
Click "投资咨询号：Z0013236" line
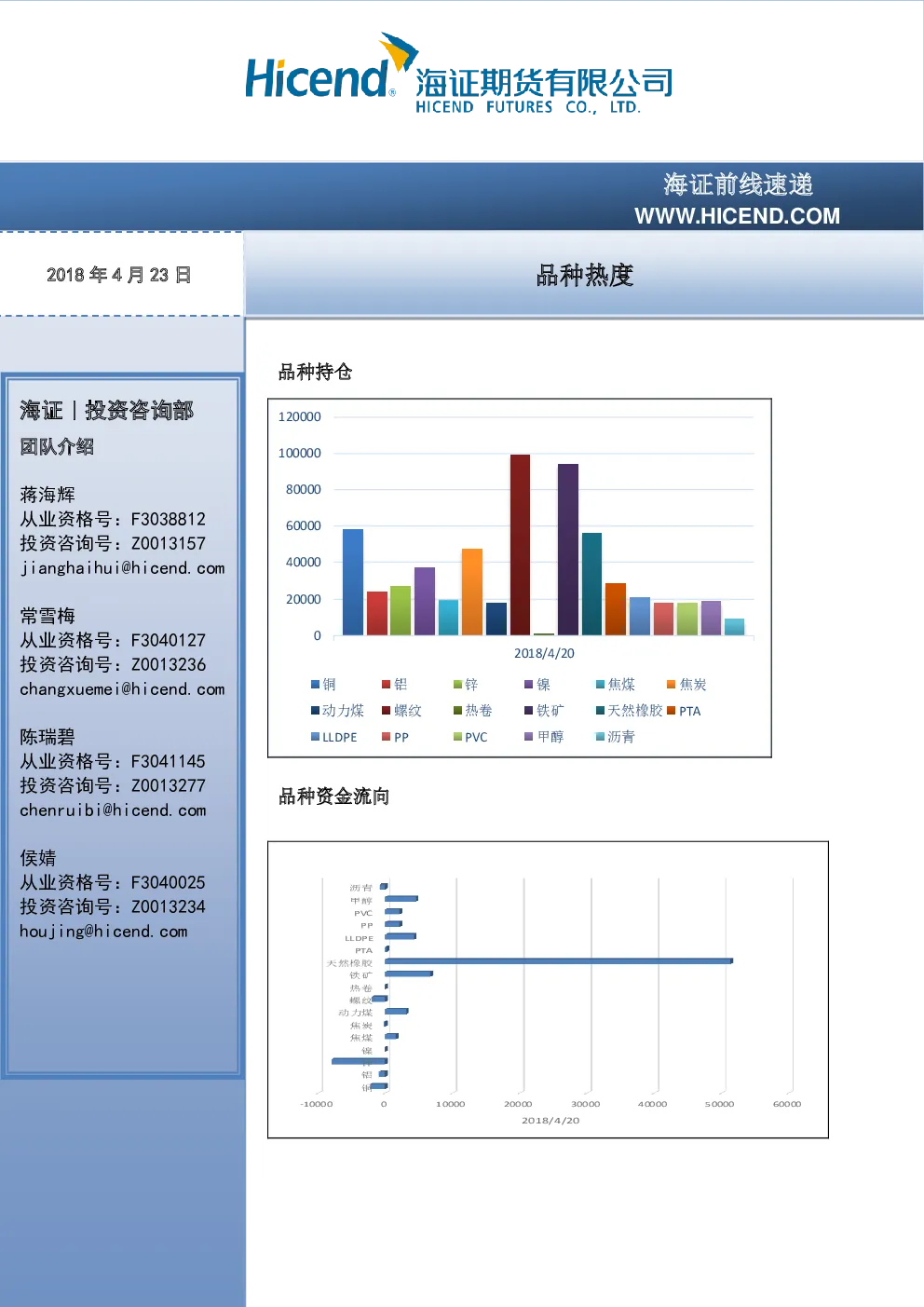tap(113, 664)
